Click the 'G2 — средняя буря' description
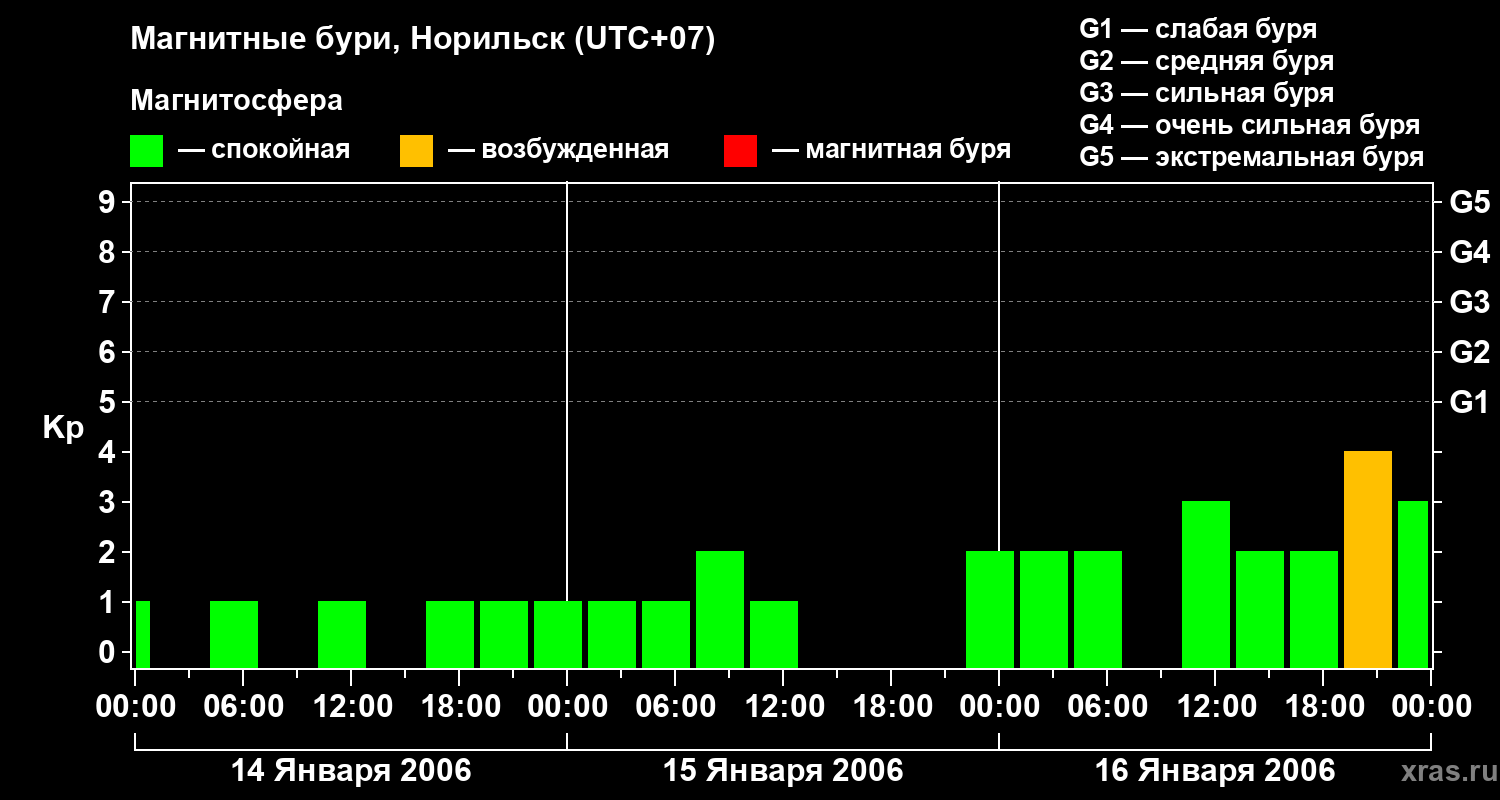 pos(1207,61)
